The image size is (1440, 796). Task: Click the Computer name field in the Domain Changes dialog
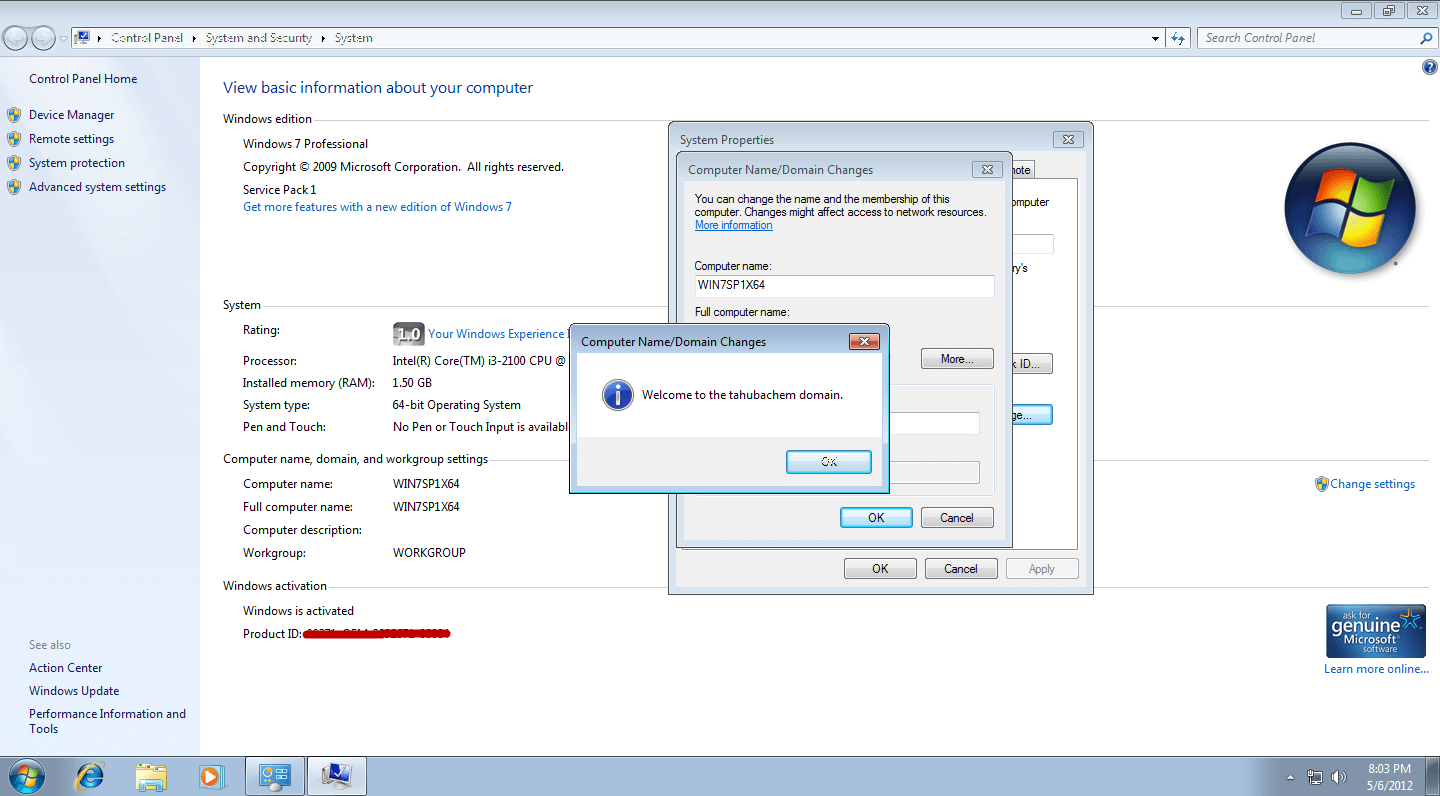coord(844,286)
